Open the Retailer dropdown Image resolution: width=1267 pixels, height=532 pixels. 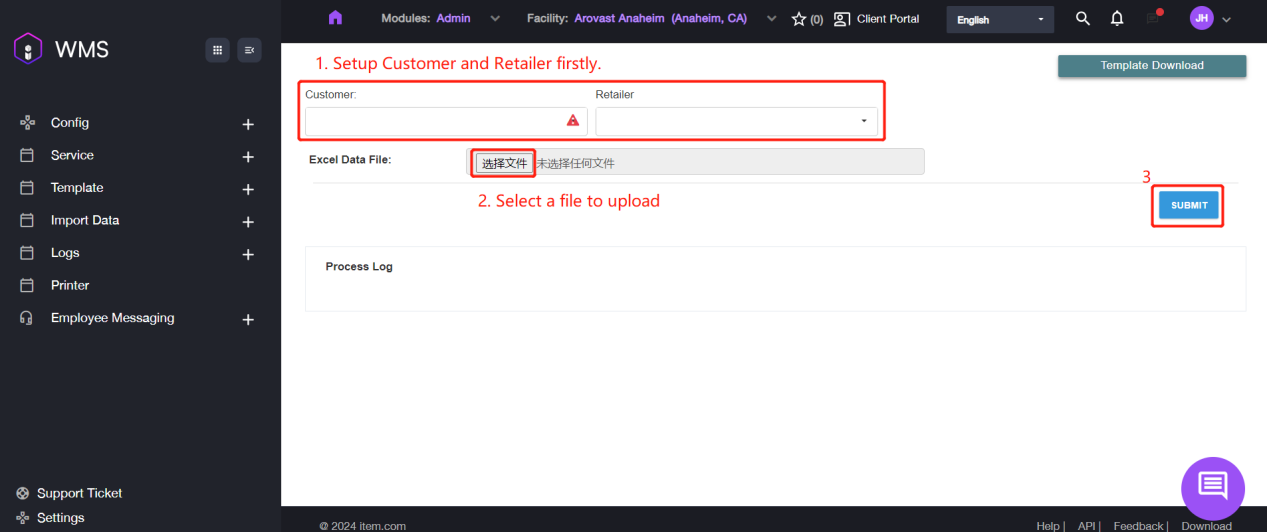click(736, 121)
